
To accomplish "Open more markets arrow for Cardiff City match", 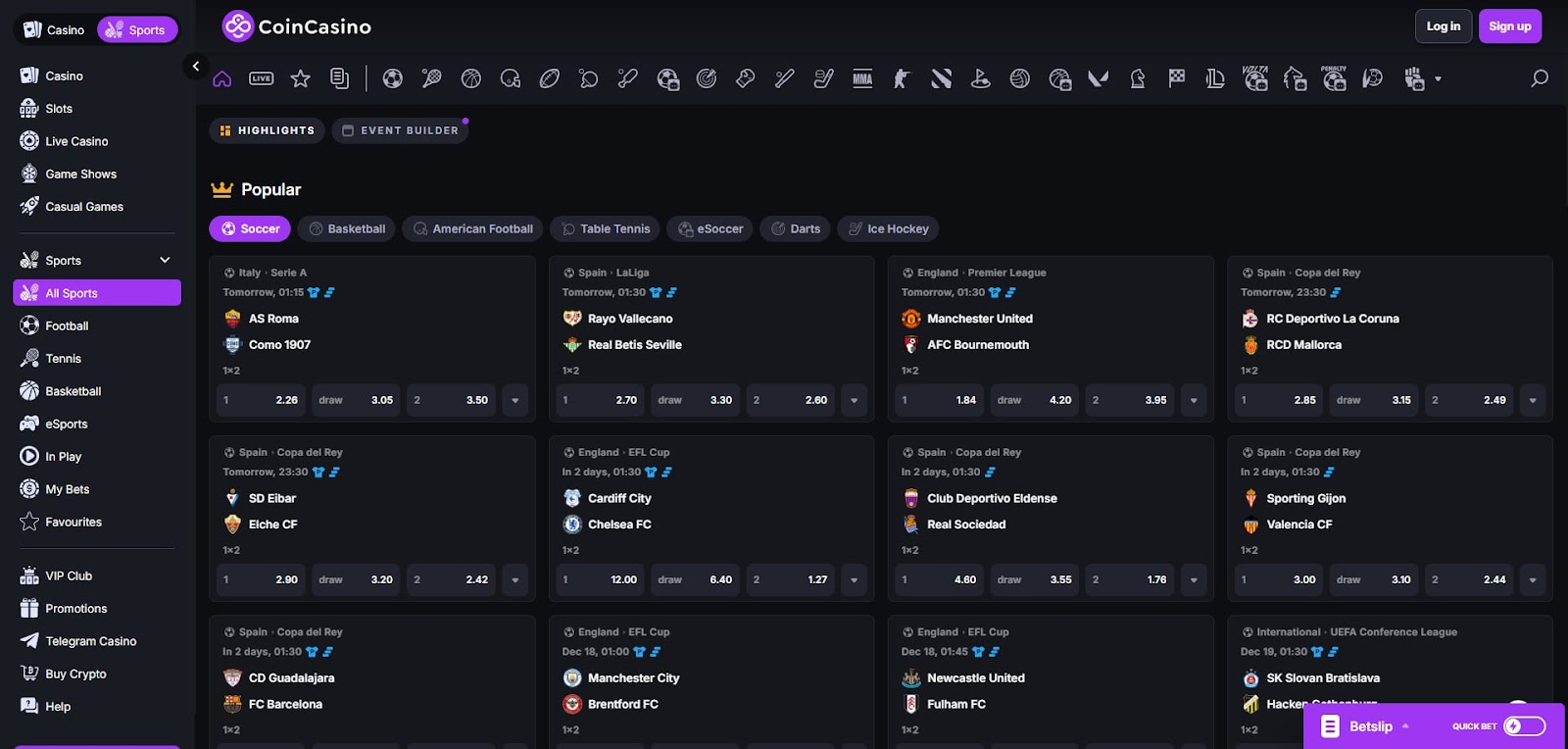I will (855, 579).
